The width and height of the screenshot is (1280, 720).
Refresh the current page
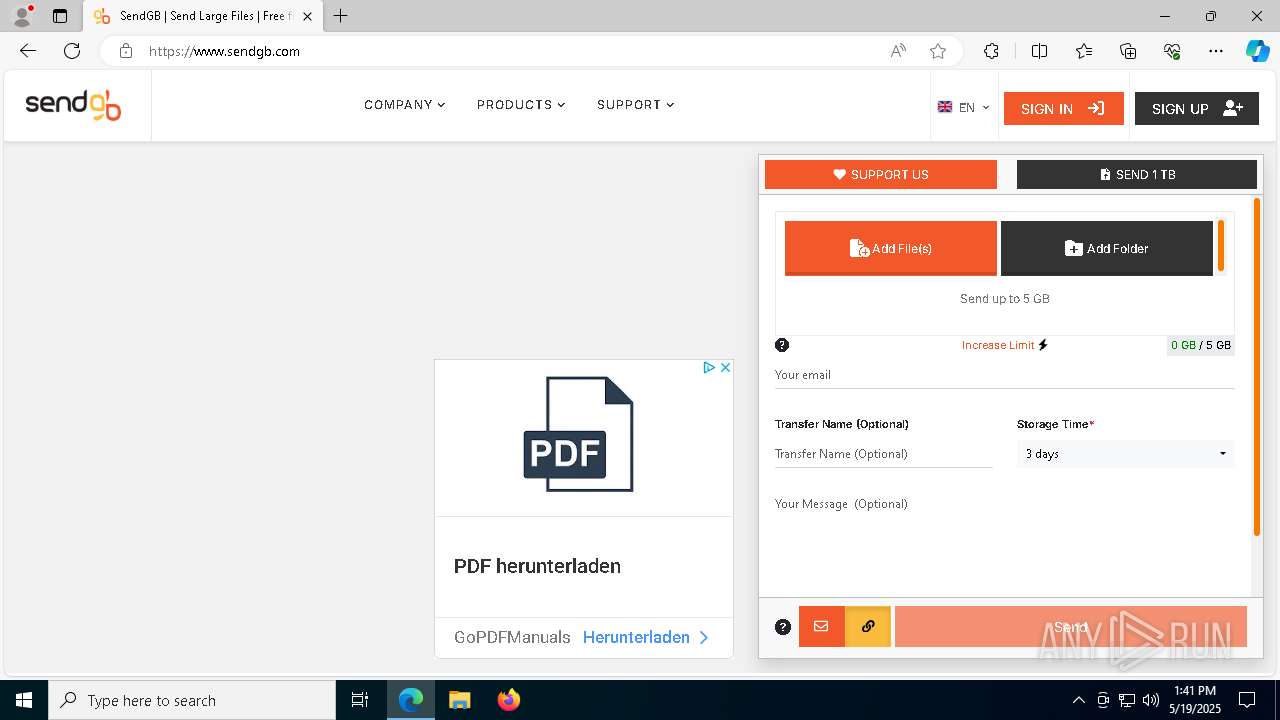[x=72, y=51]
